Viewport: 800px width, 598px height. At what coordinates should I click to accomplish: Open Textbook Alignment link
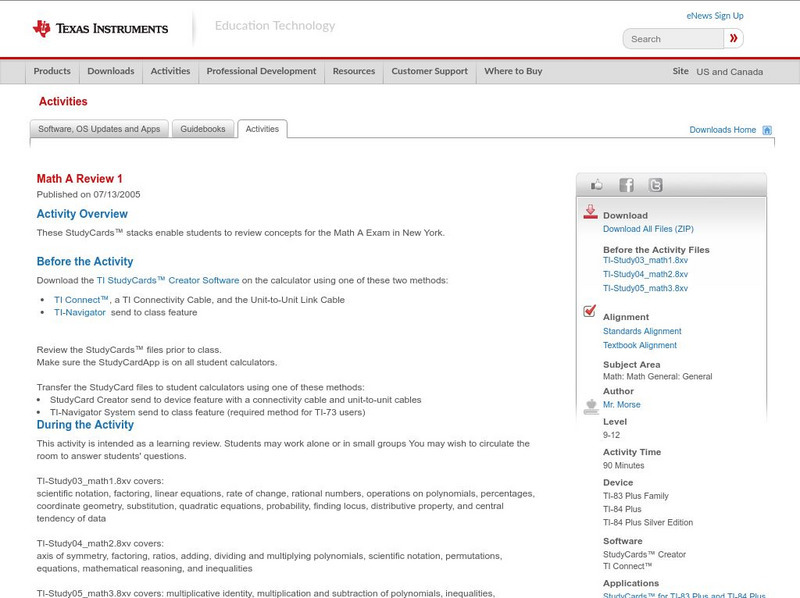tap(640, 345)
